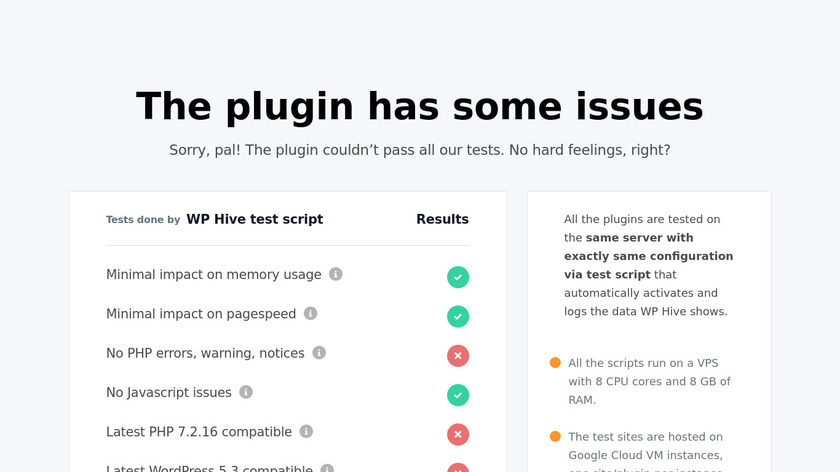Click green check for pagespeed result

point(458,316)
